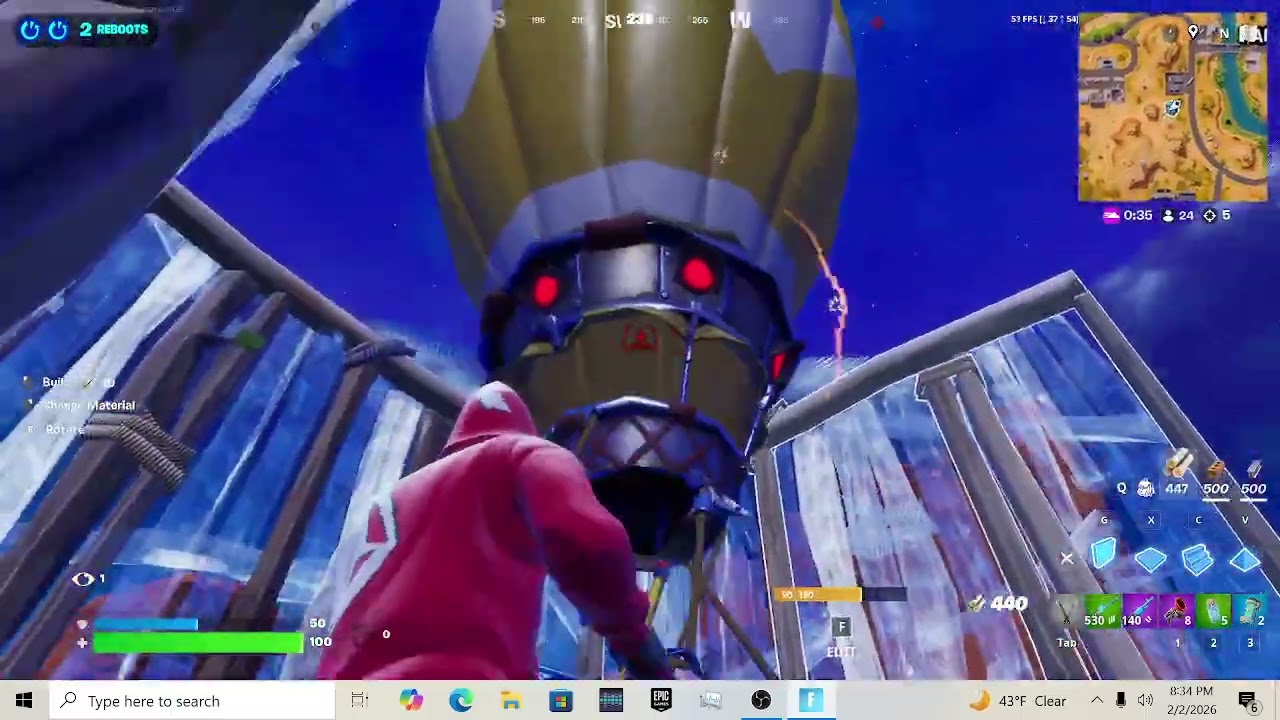
Task: Open the backpack inventory icon
Action: click(1146, 488)
